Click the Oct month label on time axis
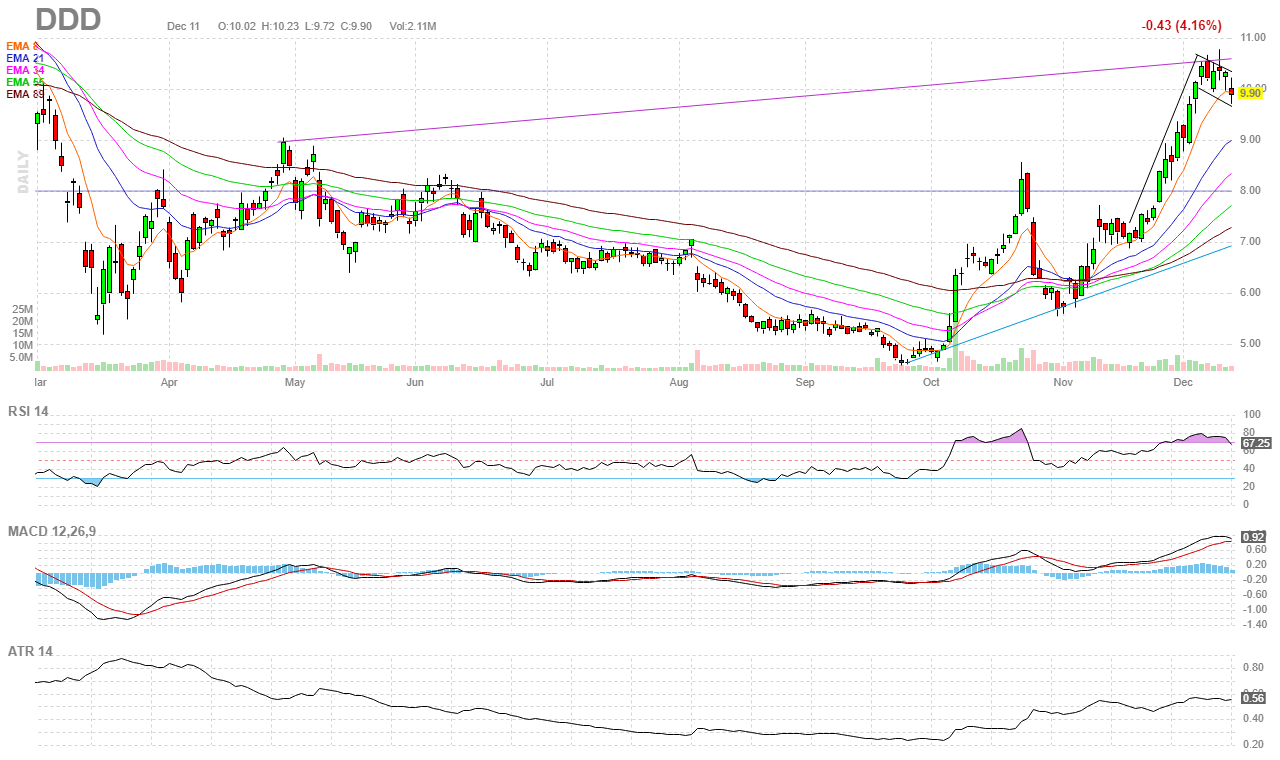 click(x=931, y=382)
